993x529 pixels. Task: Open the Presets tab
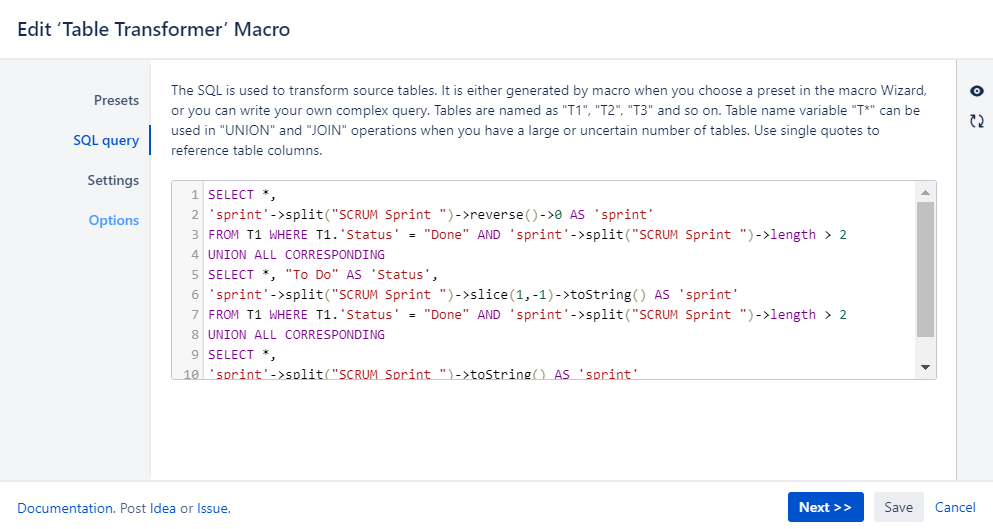(x=116, y=100)
